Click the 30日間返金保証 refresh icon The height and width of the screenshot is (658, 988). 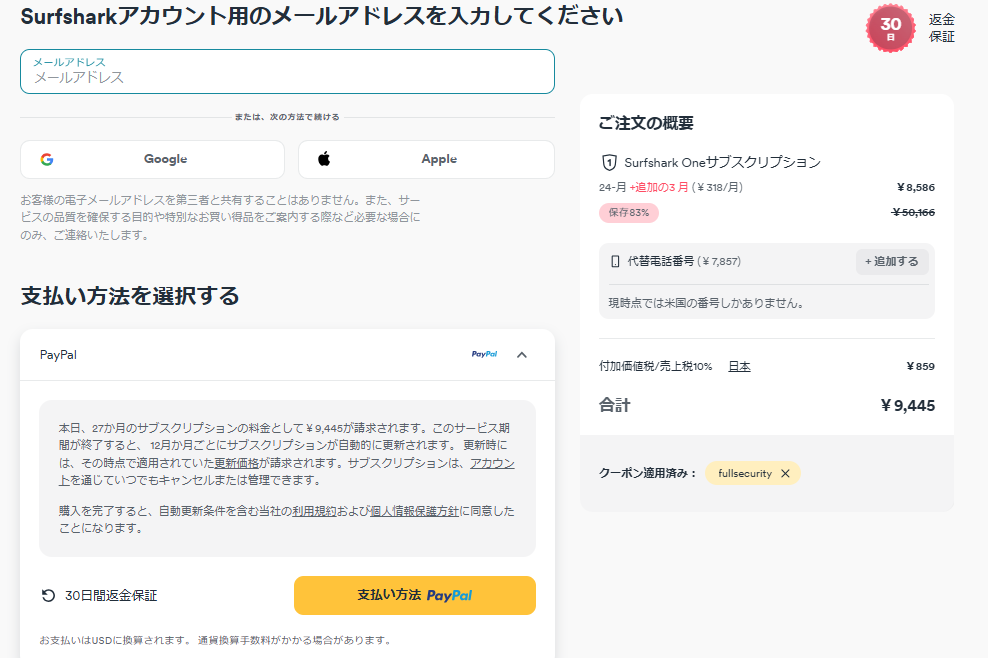point(48,596)
